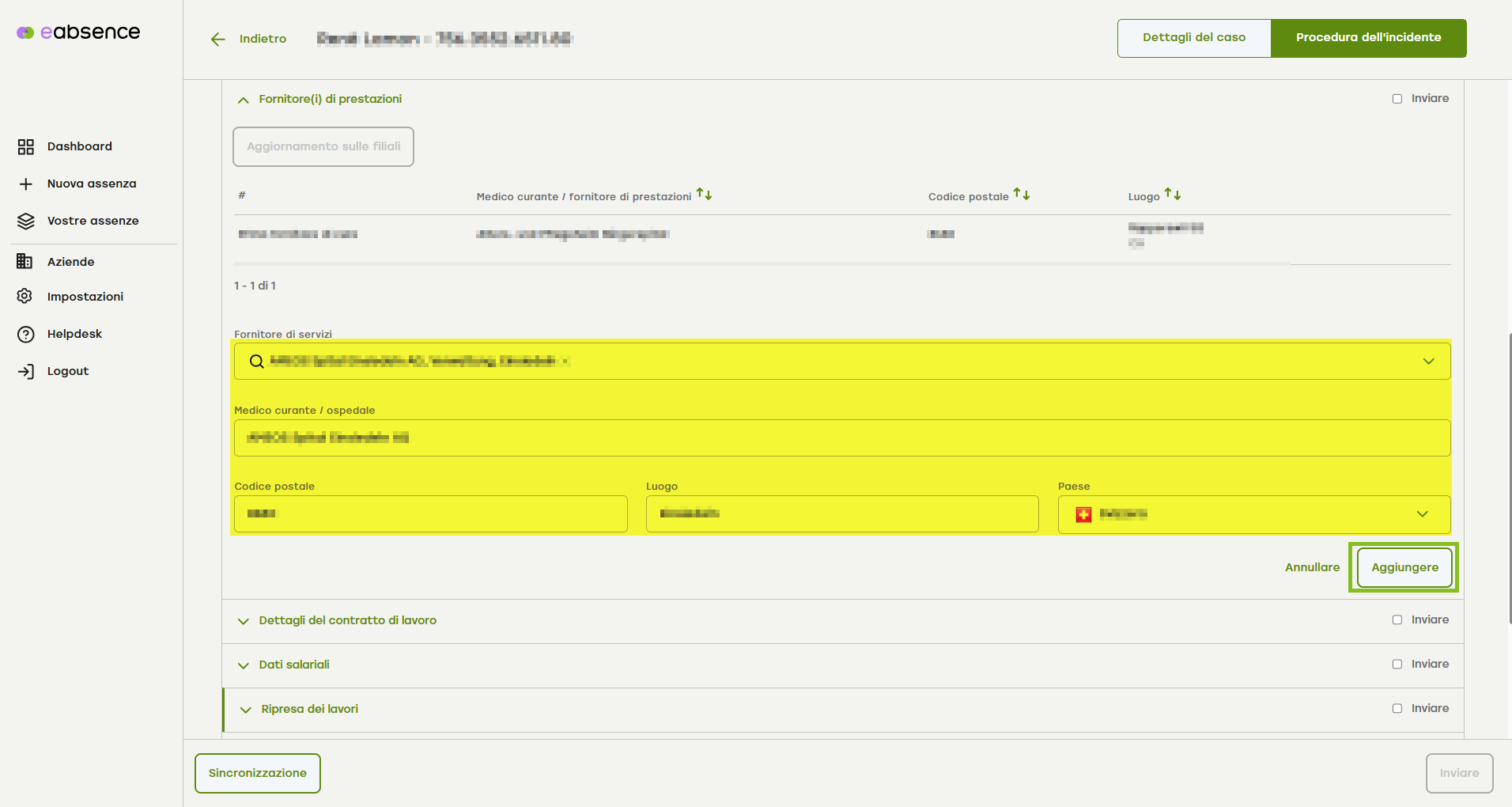
Task: Click the Vostre assenze layers icon
Action: [26, 221]
